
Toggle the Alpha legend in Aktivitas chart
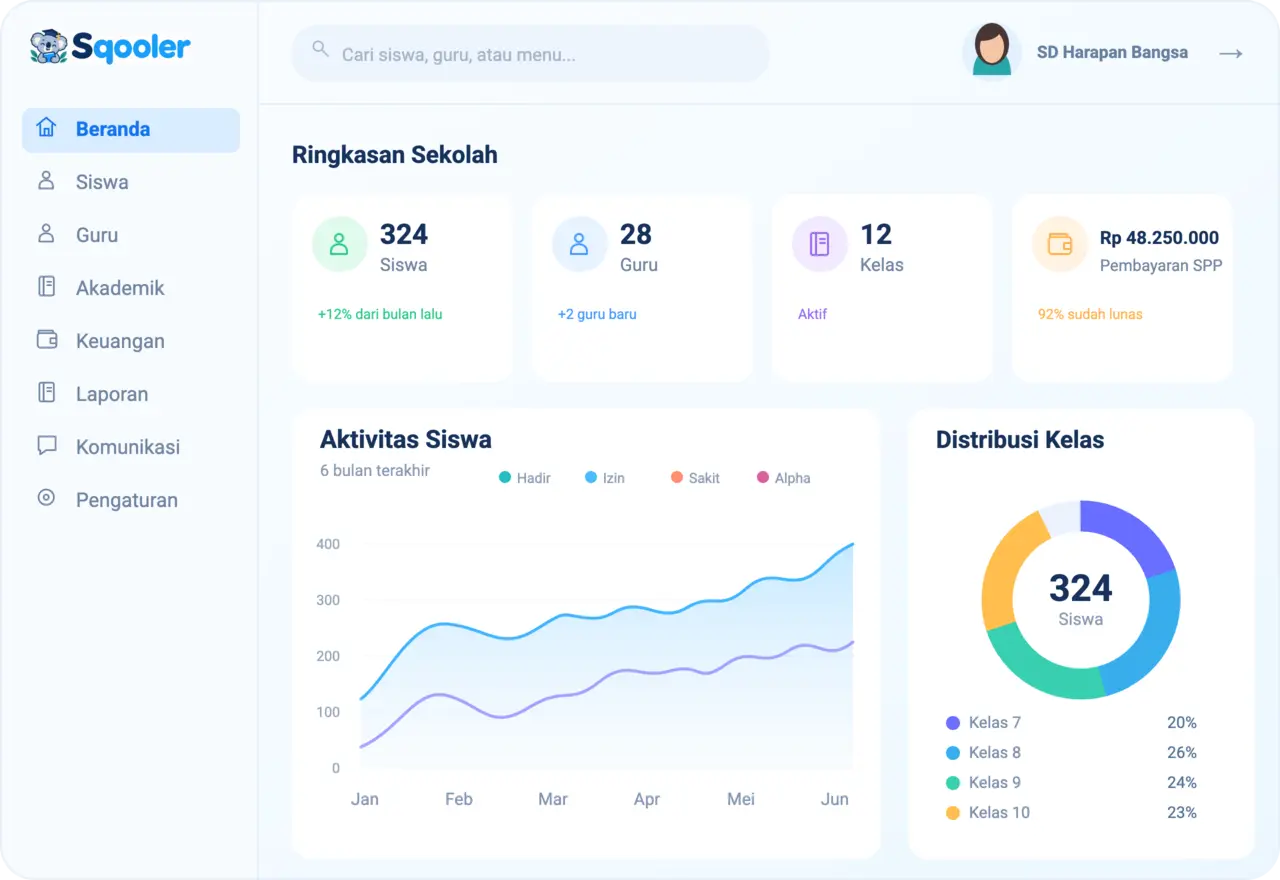[x=784, y=478]
